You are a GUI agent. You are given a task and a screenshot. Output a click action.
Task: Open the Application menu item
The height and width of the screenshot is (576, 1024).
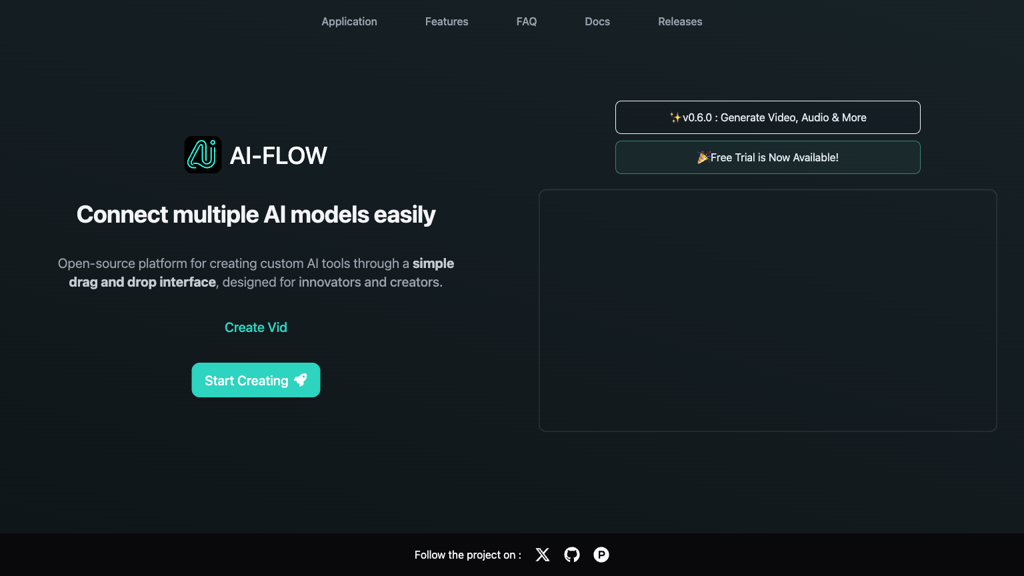[x=349, y=21]
